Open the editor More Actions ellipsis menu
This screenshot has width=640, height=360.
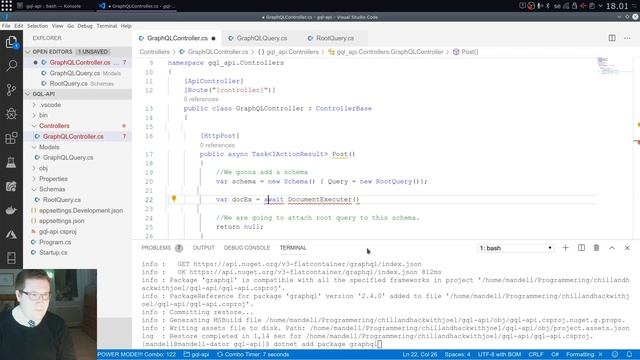click(x=627, y=38)
